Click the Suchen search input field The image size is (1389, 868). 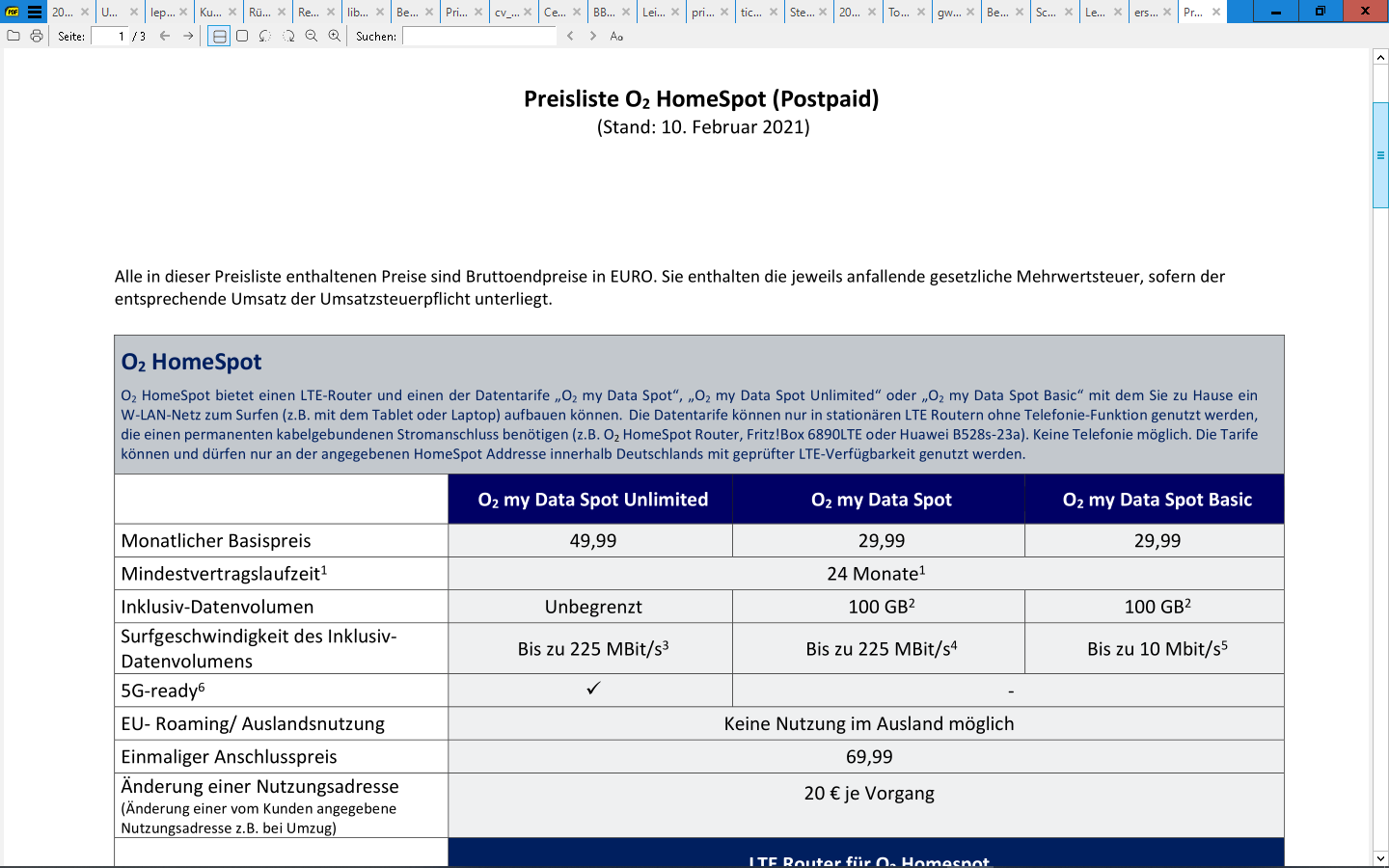point(479,36)
